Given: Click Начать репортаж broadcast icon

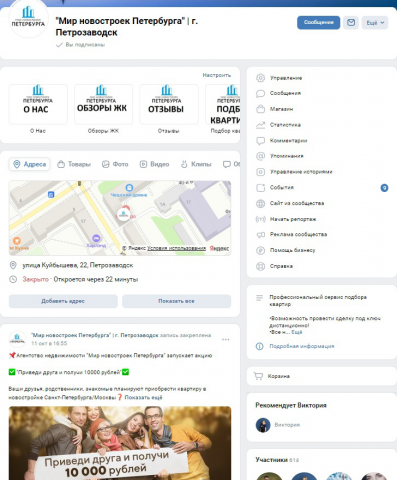Looking at the screenshot, I should click(x=260, y=219).
